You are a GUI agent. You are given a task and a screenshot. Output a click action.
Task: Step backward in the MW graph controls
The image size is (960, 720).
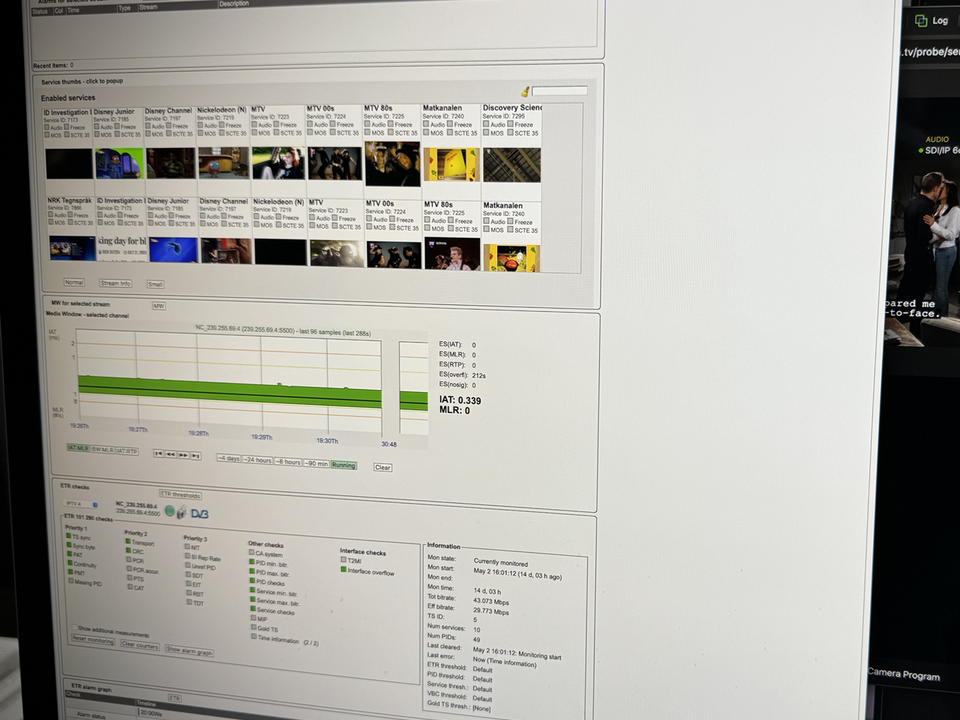(171, 453)
